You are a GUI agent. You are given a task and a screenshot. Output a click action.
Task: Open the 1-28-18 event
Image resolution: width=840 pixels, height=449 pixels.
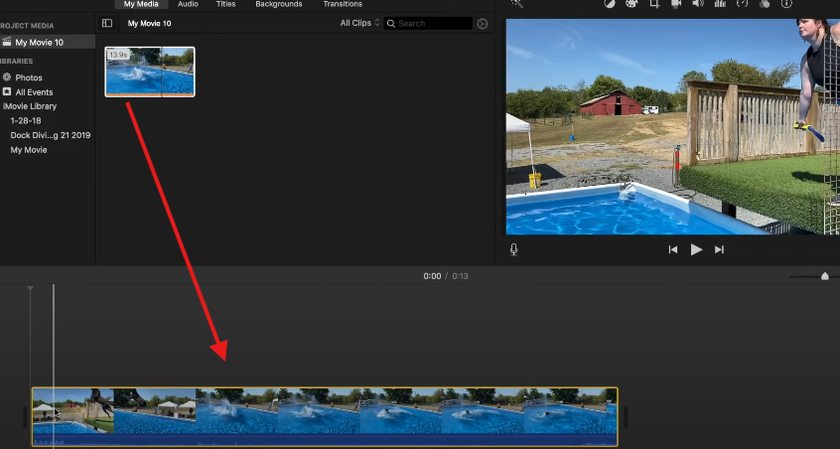[x=26, y=121]
